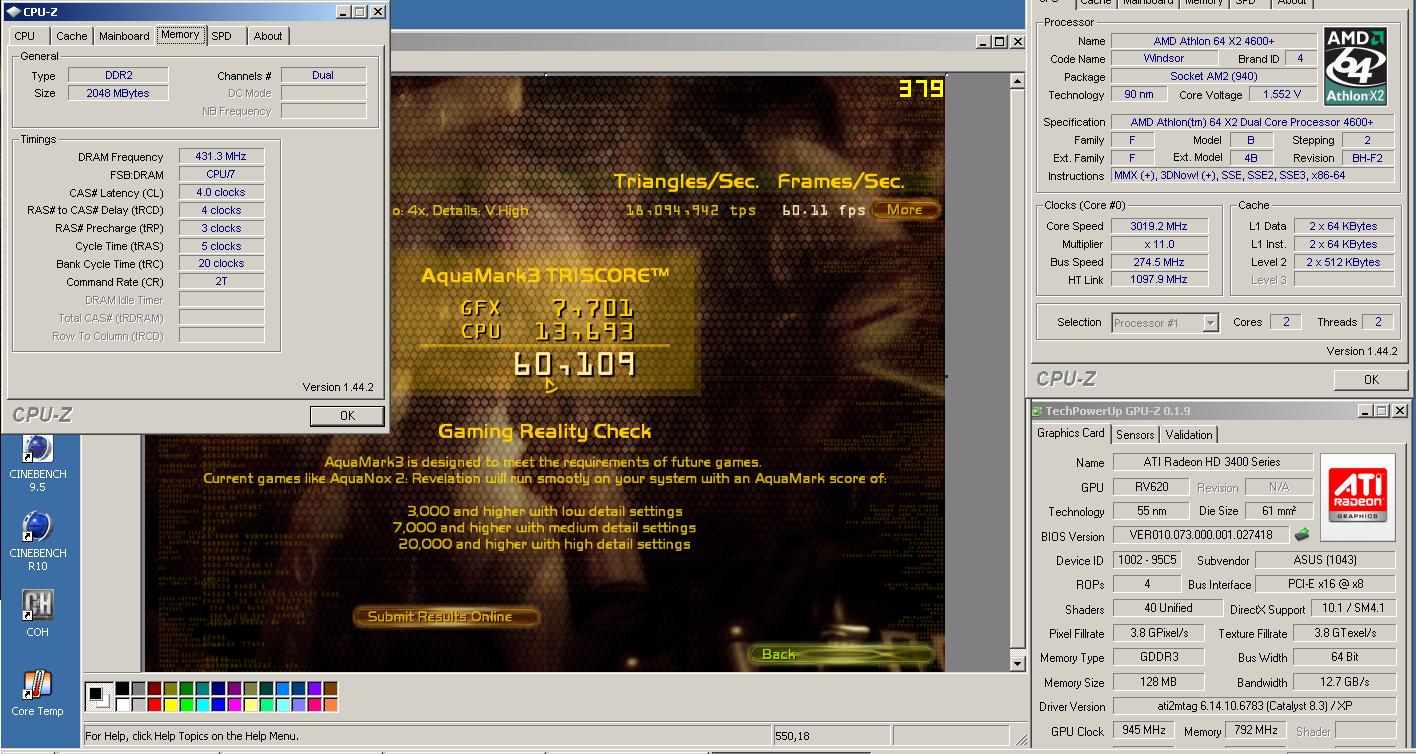The image size is (1416, 754).
Task: Click the CAS# Latency value 4.0 clocks
Action: pyautogui.click(x=221, y=192)
